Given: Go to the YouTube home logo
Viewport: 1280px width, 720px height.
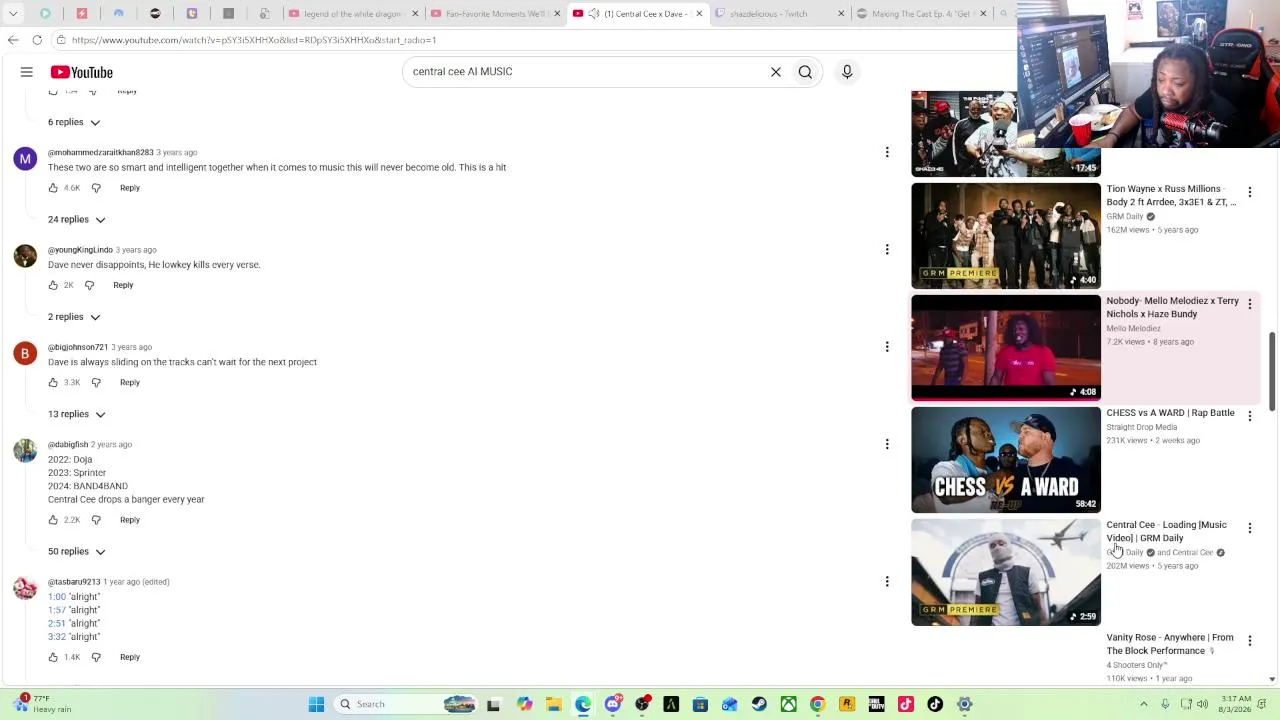Looking at the screenshot, I should pos(82,72).
